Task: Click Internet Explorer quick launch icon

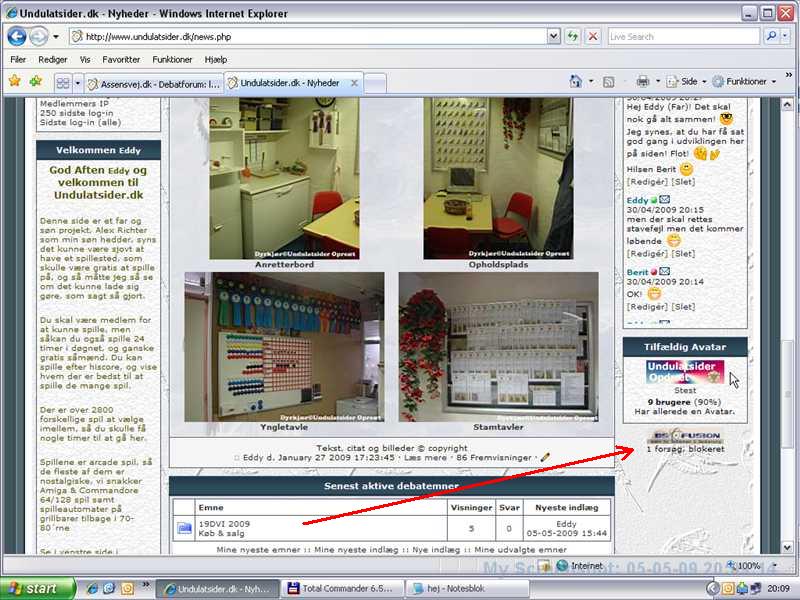Action: pyautogui.click(x=91, y=588)
